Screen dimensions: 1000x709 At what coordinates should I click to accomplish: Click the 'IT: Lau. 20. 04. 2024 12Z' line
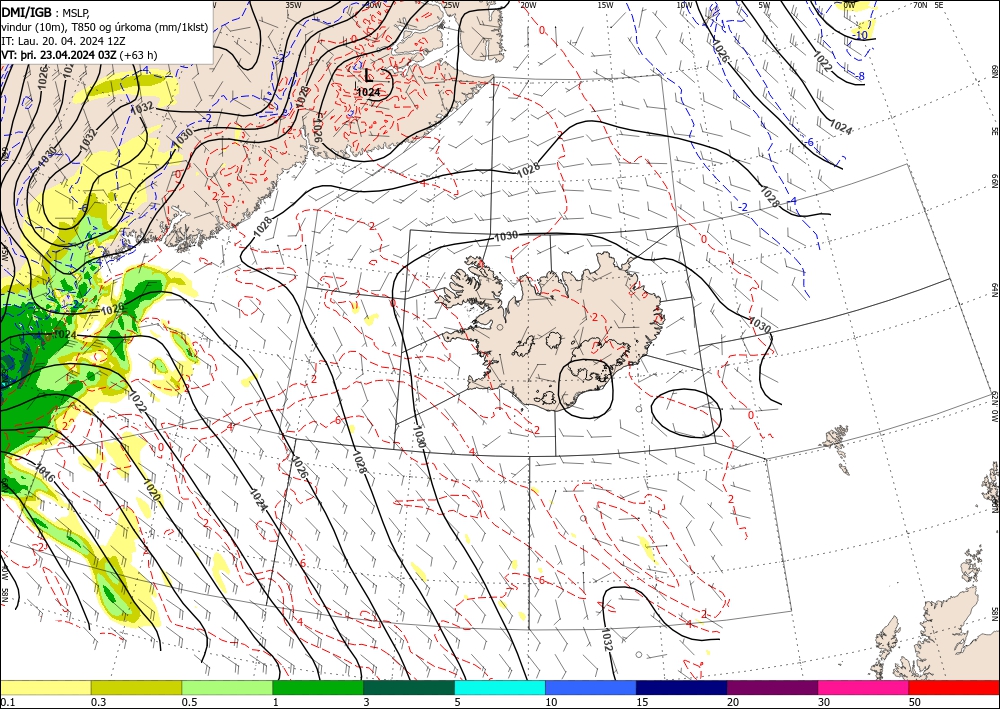tap(62, 41)
